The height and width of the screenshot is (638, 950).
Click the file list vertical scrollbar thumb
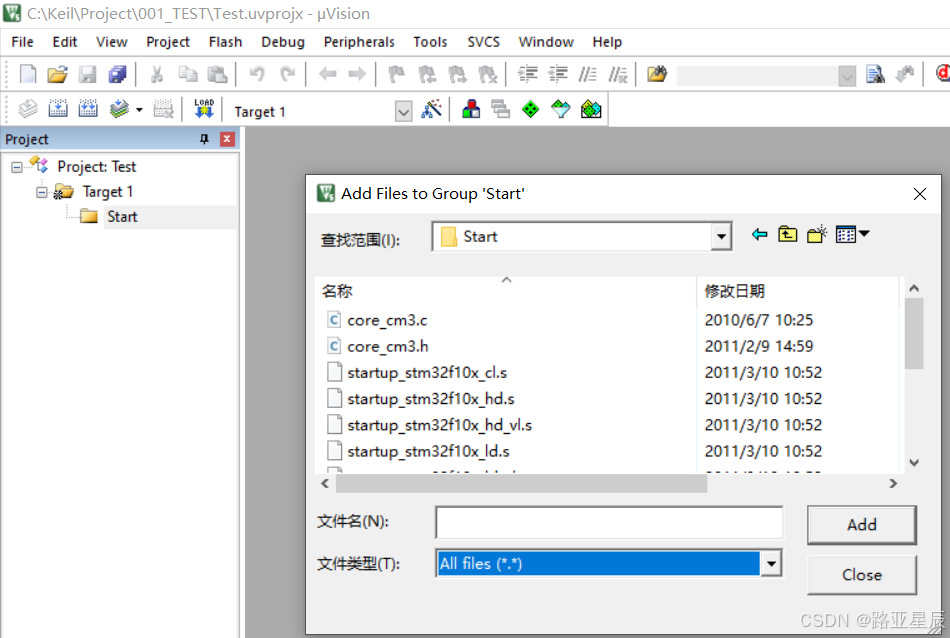pyautogui.click(x=914, y=333)
